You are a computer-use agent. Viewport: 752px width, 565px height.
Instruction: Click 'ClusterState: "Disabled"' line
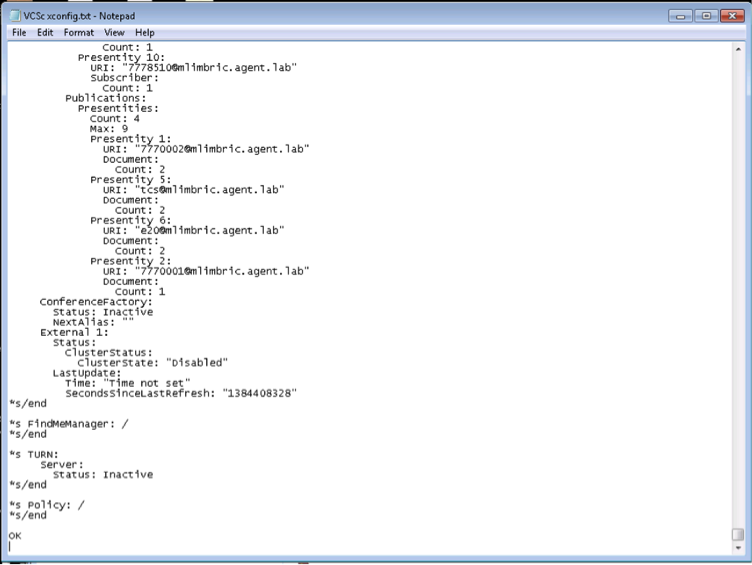tap(153, 363)
